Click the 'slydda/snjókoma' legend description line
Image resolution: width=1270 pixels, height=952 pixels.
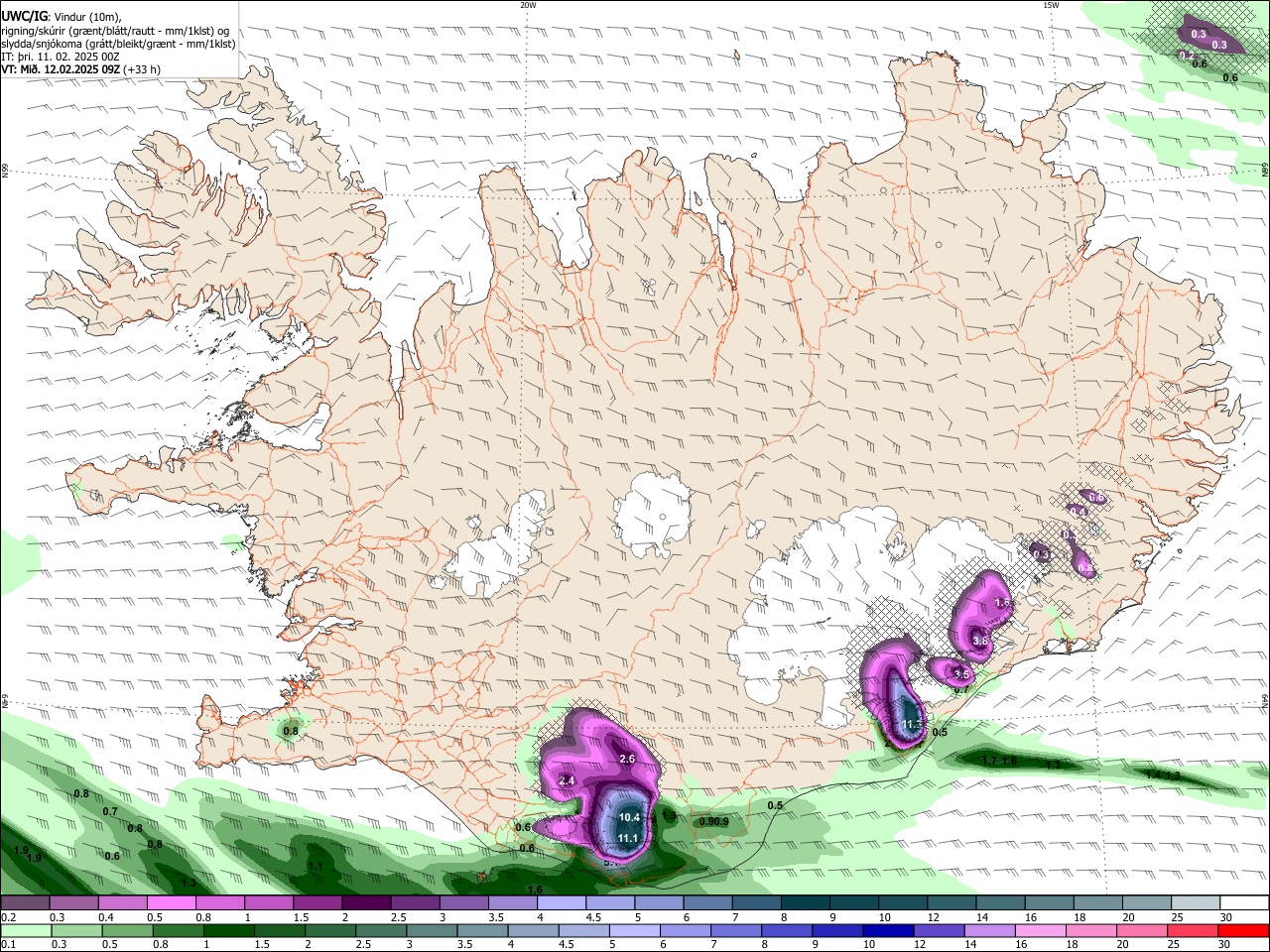coord(118,44)
